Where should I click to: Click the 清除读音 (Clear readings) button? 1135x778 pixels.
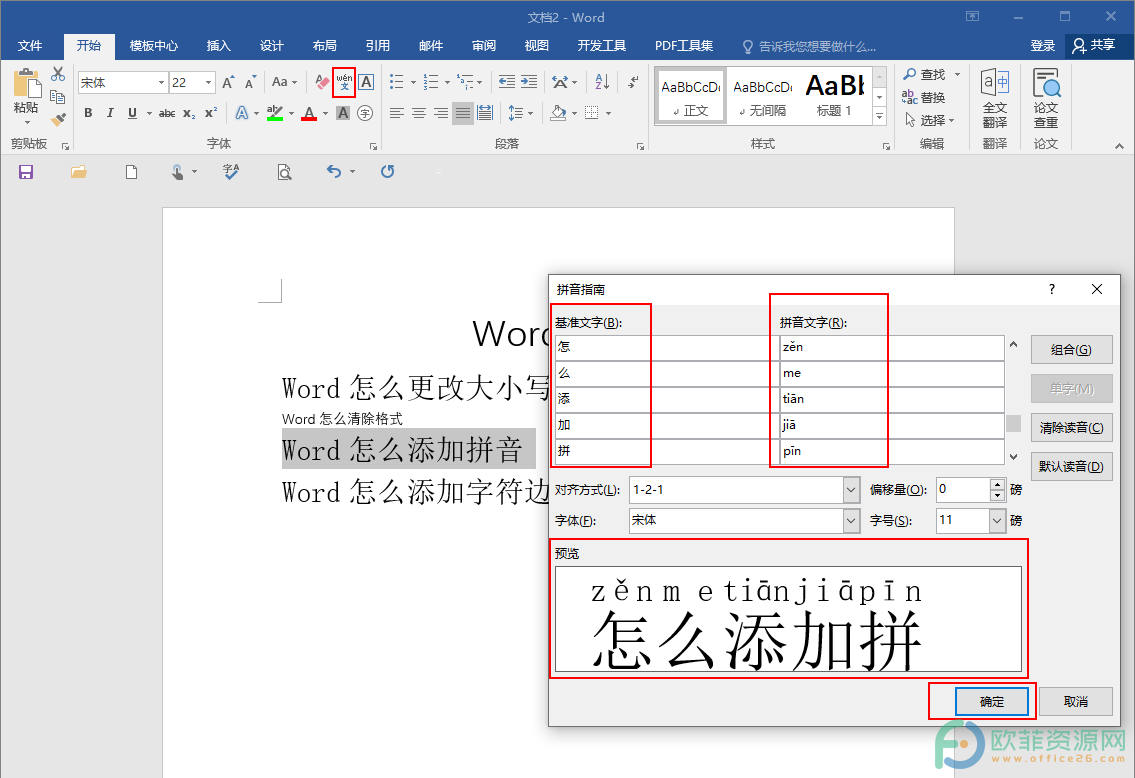click(x=1071, y=428)
